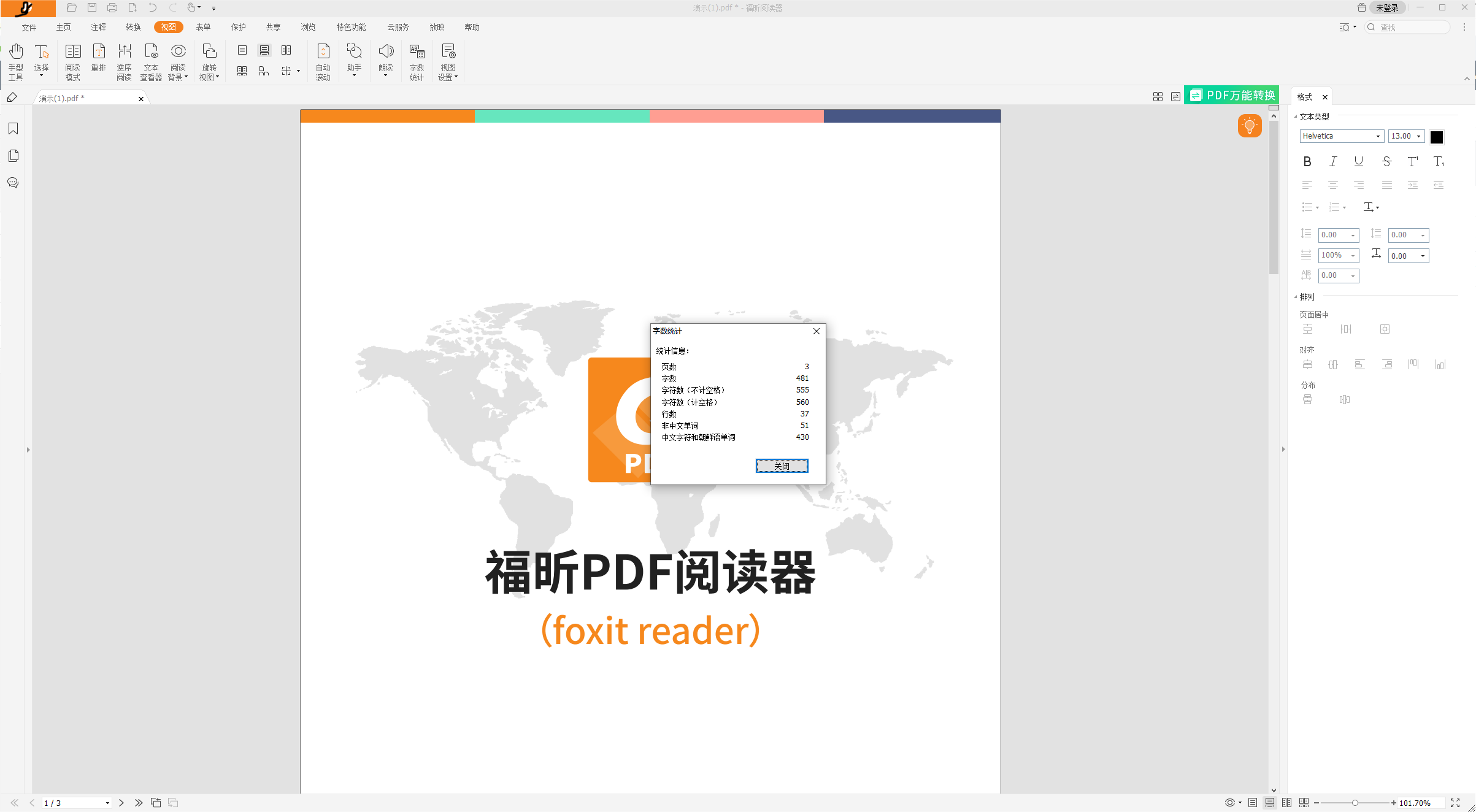
Task: Open the 文本查看器 text viewer
Action: coord(151,60)
